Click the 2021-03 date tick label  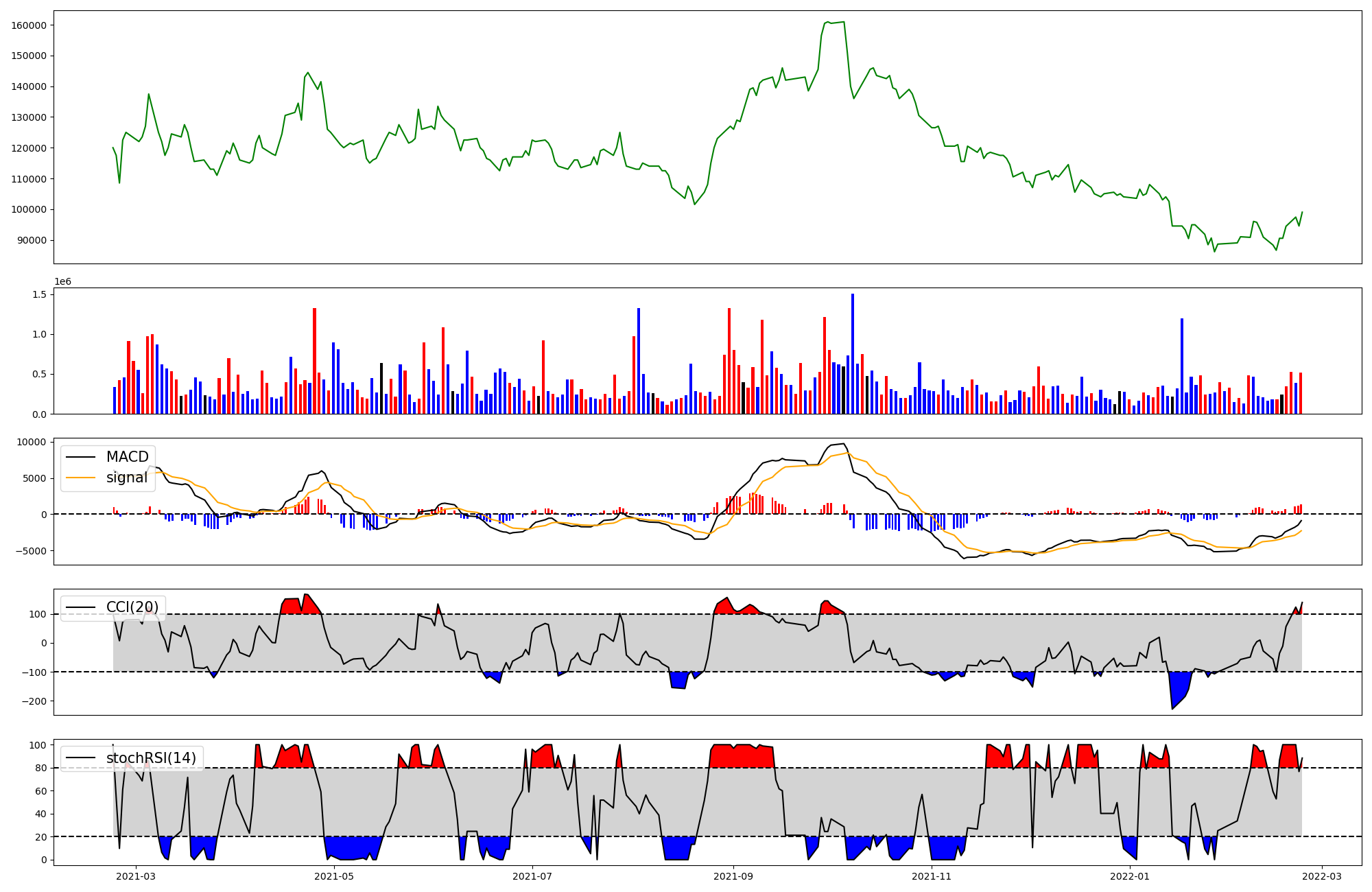tap(136, 876)
